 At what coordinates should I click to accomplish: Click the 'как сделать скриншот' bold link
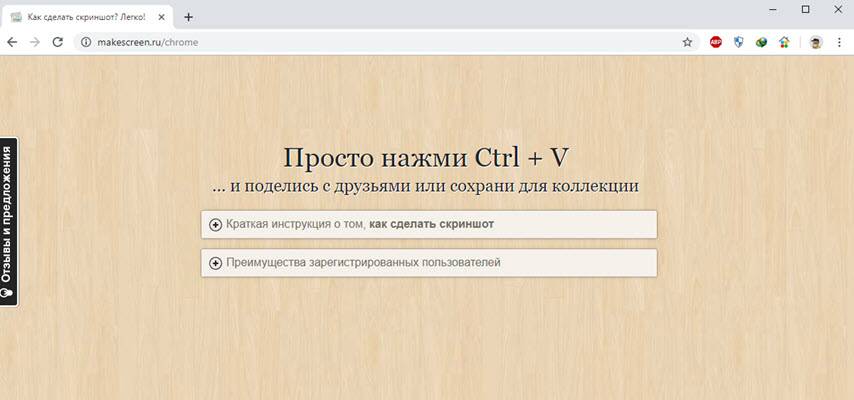click(x=431, y=224)
